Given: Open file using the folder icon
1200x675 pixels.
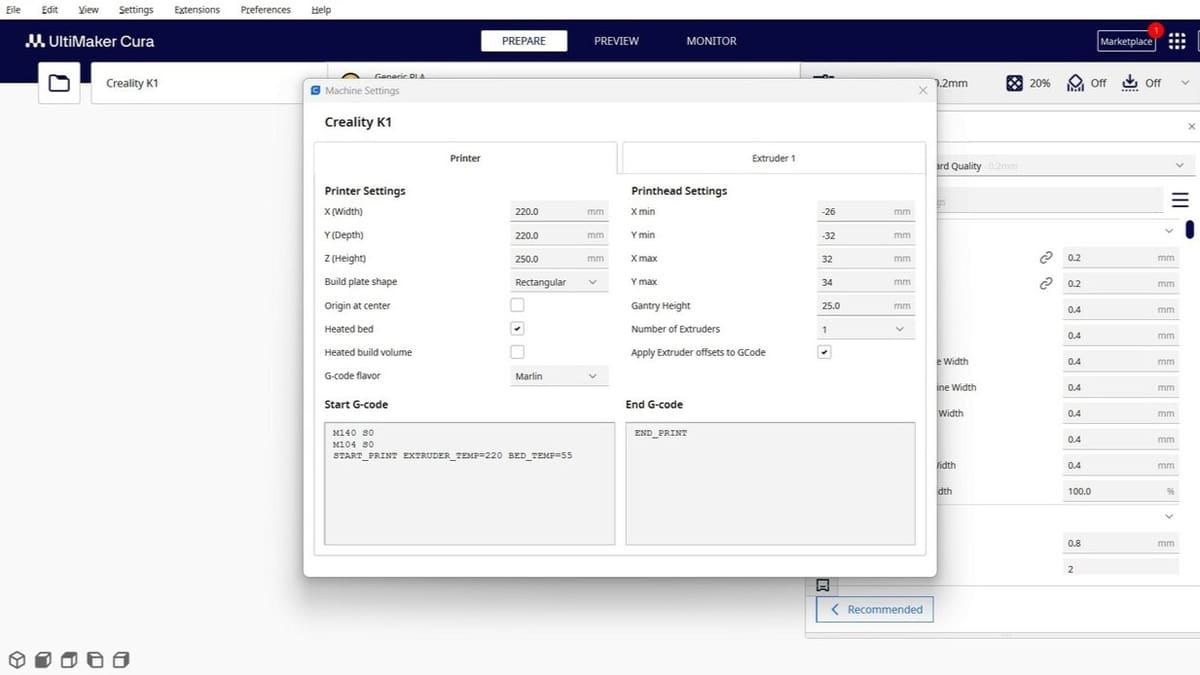Looking at the screenshot, I should click(x=59, y=83).
